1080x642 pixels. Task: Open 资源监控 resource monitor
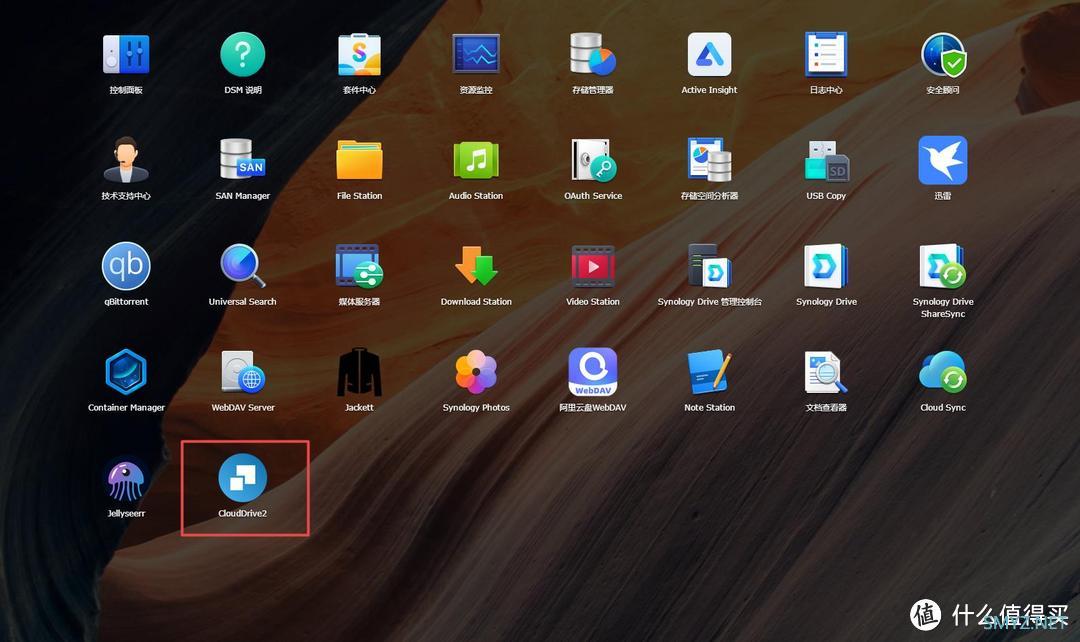476,54
